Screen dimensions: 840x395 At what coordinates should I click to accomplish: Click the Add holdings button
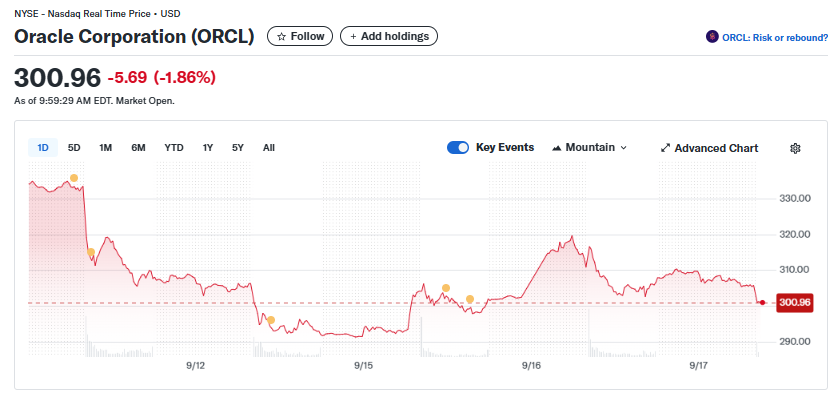(389, 36)
